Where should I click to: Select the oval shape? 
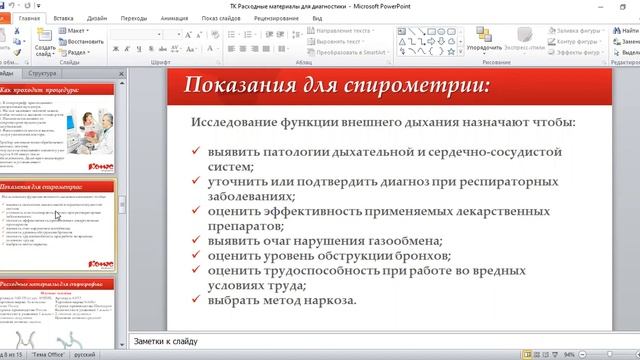441,31
